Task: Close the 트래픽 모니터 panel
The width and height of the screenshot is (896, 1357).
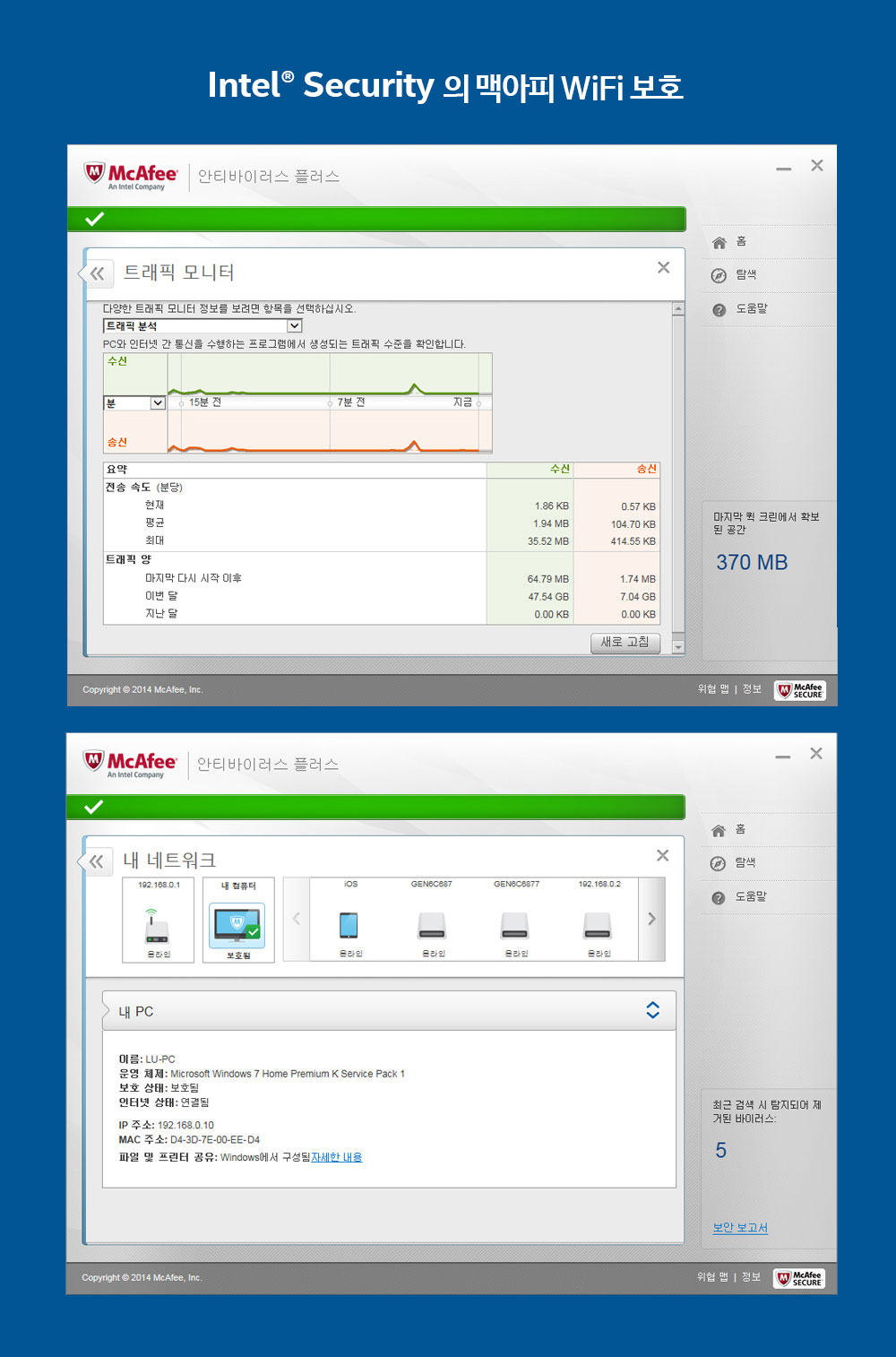Action: pyautogui.click(x=663, y=267)
